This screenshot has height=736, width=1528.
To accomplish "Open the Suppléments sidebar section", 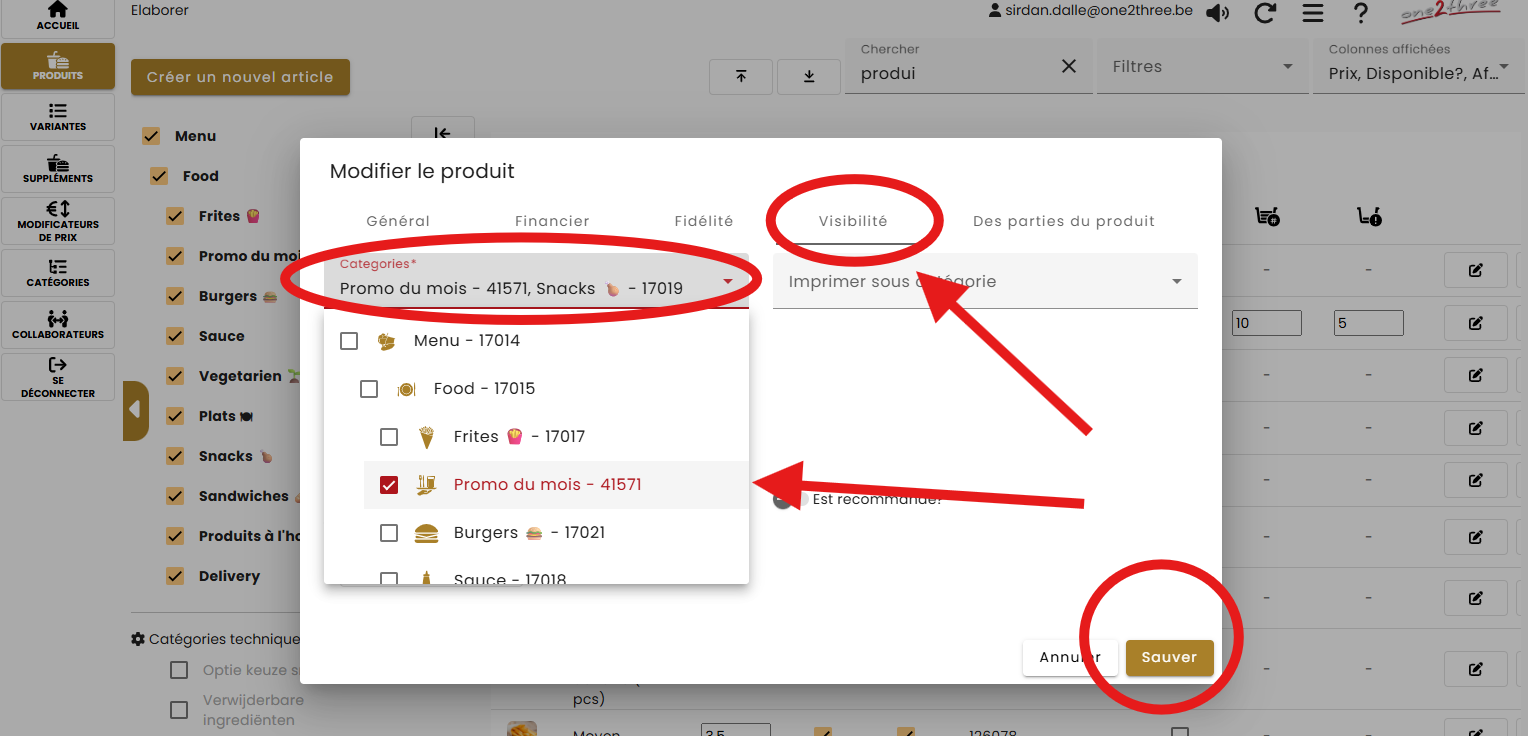I will click(58, 168).
